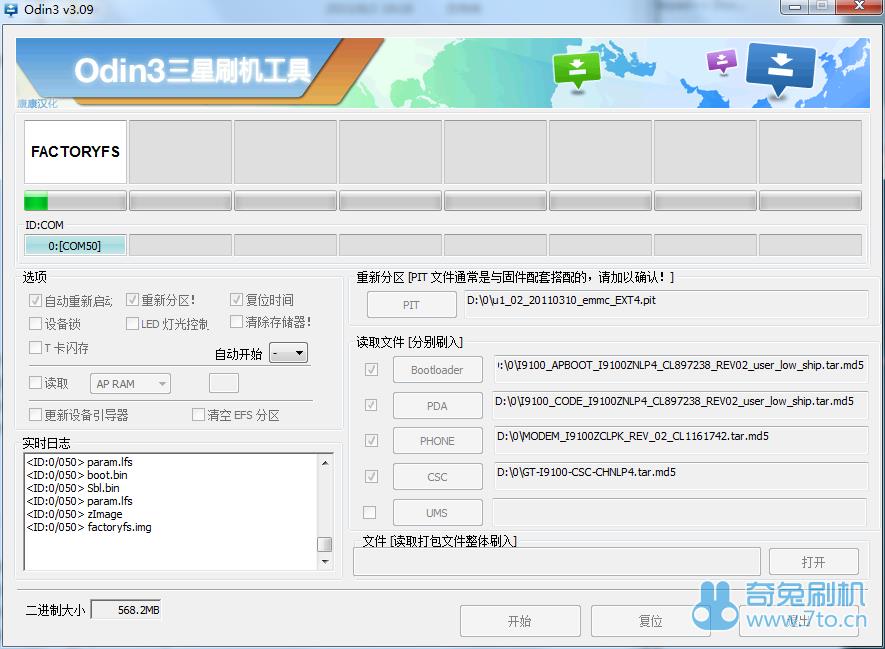Click the world map graphic in banner

(x=660, y=75)
